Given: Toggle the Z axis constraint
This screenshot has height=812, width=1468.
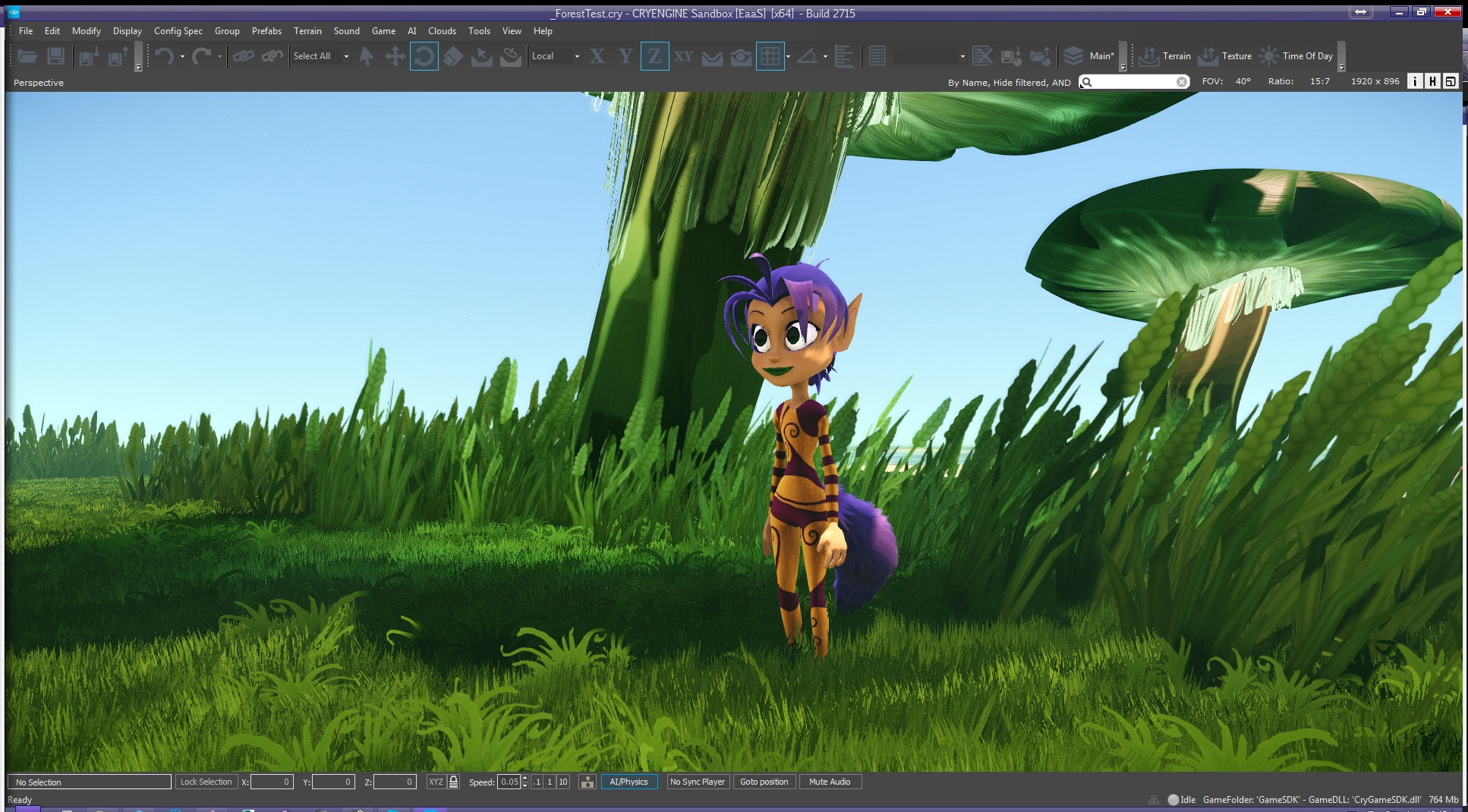Looking at the screenshot, I should coord(654,56).
